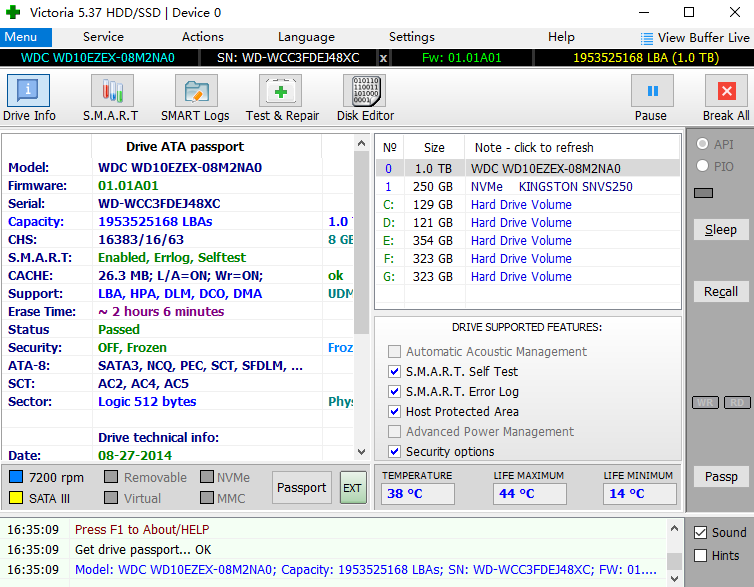This screenshot has height=587, width=754.
Task: Open the Service menu
Action: [x=103, y=37]
